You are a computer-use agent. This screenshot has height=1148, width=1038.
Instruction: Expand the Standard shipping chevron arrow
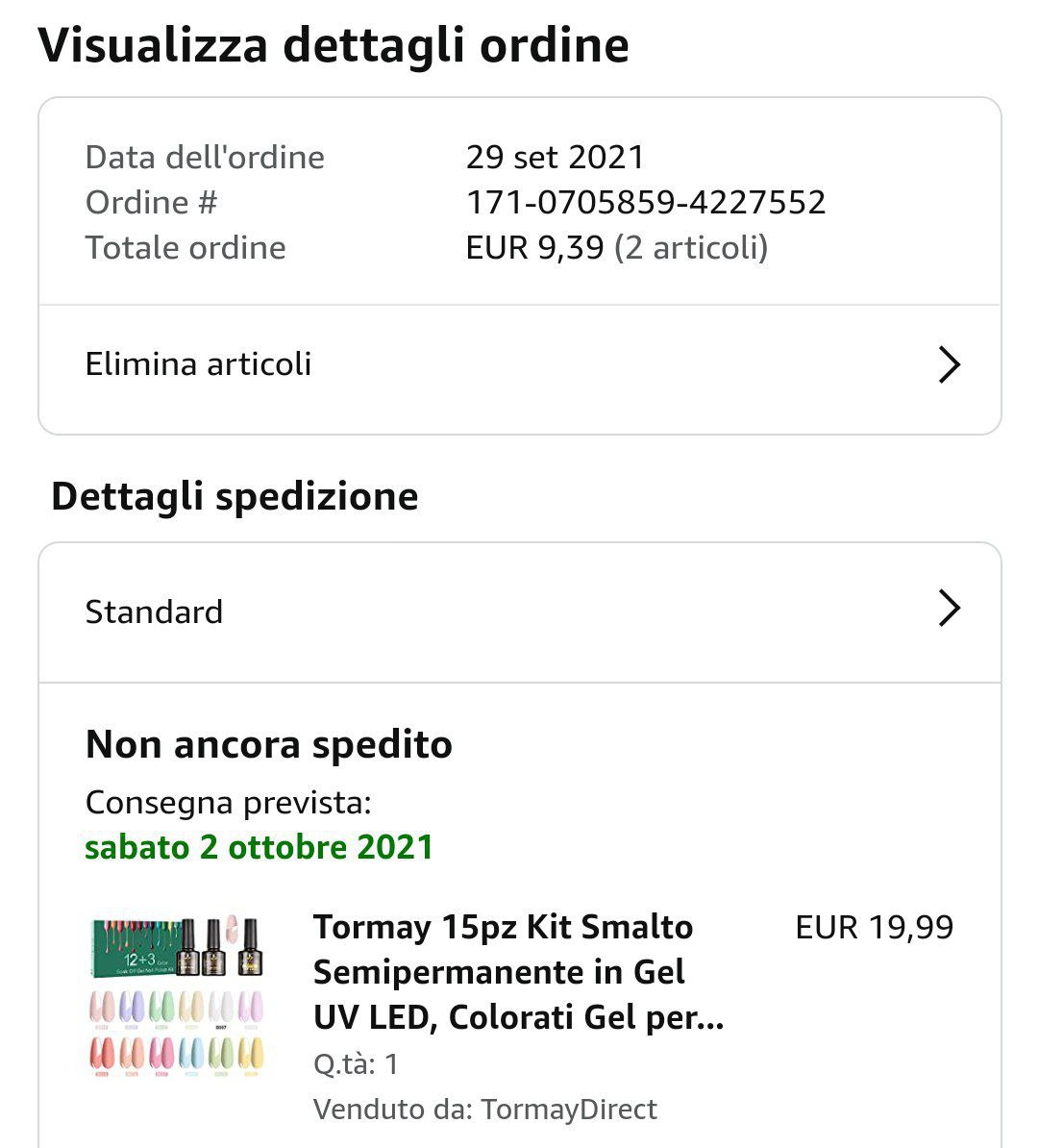coord(949,609)
